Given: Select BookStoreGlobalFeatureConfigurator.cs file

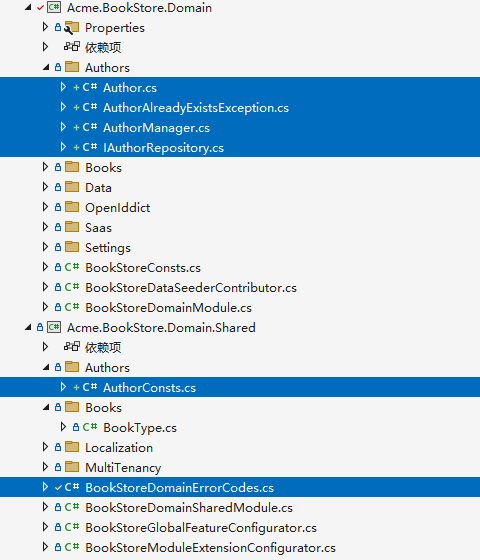Looking at the screenshot, I should (x=201, y=528).
